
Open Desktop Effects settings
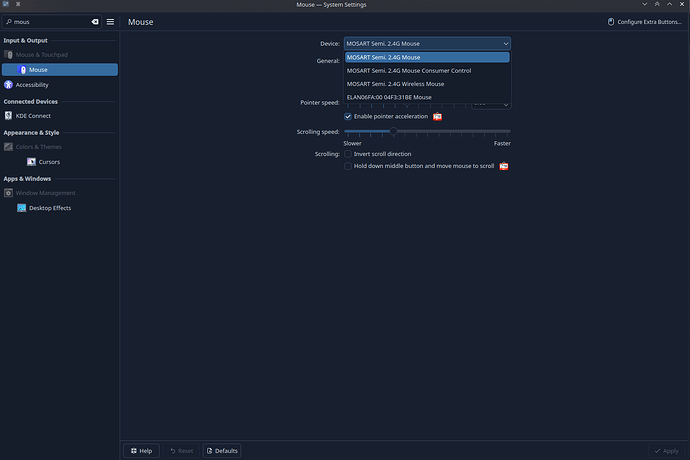(x=50, y=208)
